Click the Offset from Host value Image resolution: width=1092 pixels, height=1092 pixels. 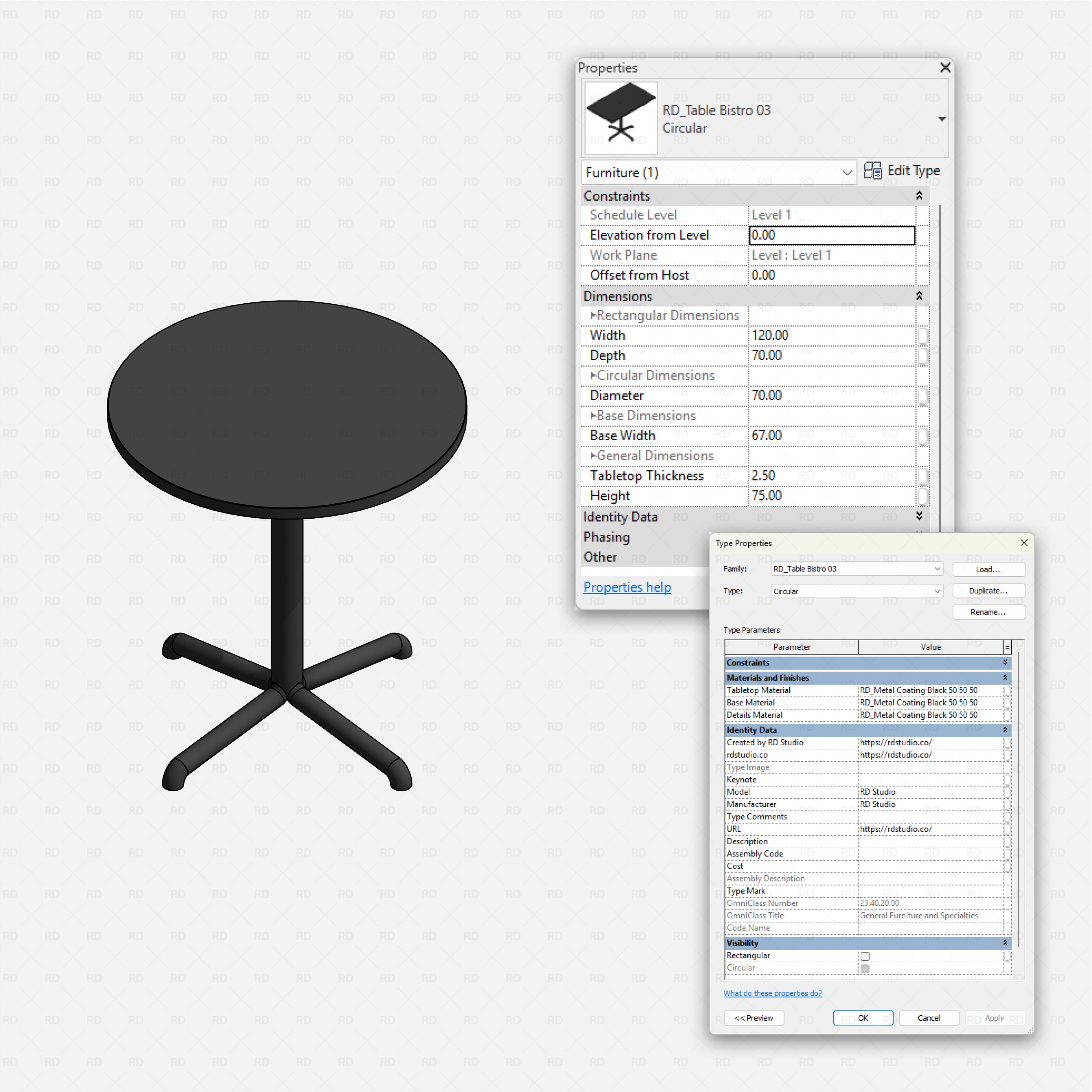(x=832, y=275)
